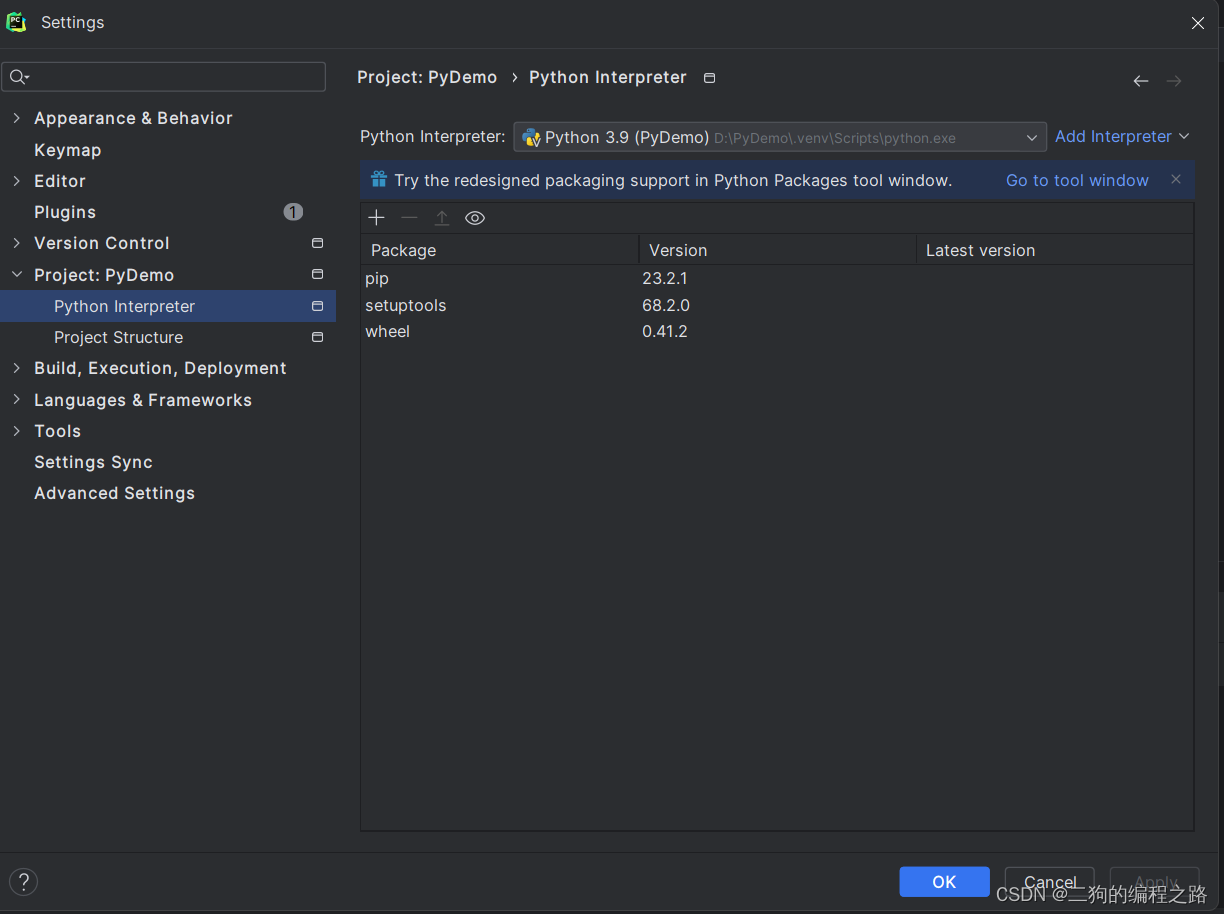The width and height of the screenshot is (1224, 914).
Task: Open Advanced Settings page
Action: click(114, 493)
